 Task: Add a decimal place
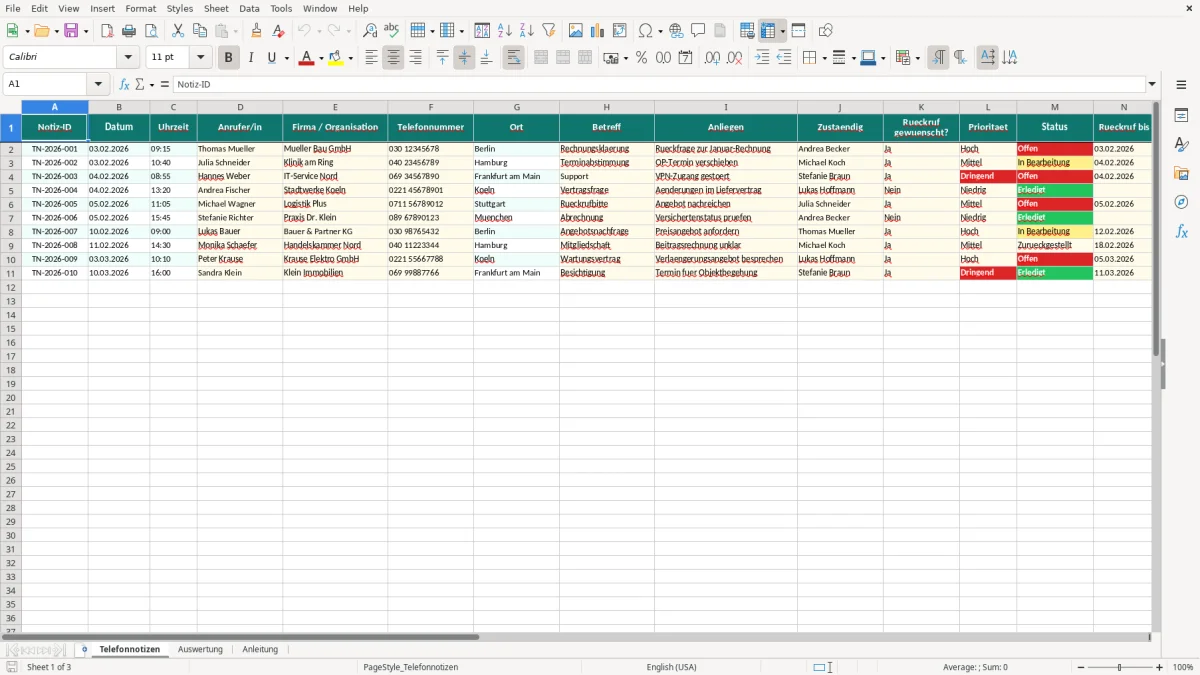click(x=712, y=58)
